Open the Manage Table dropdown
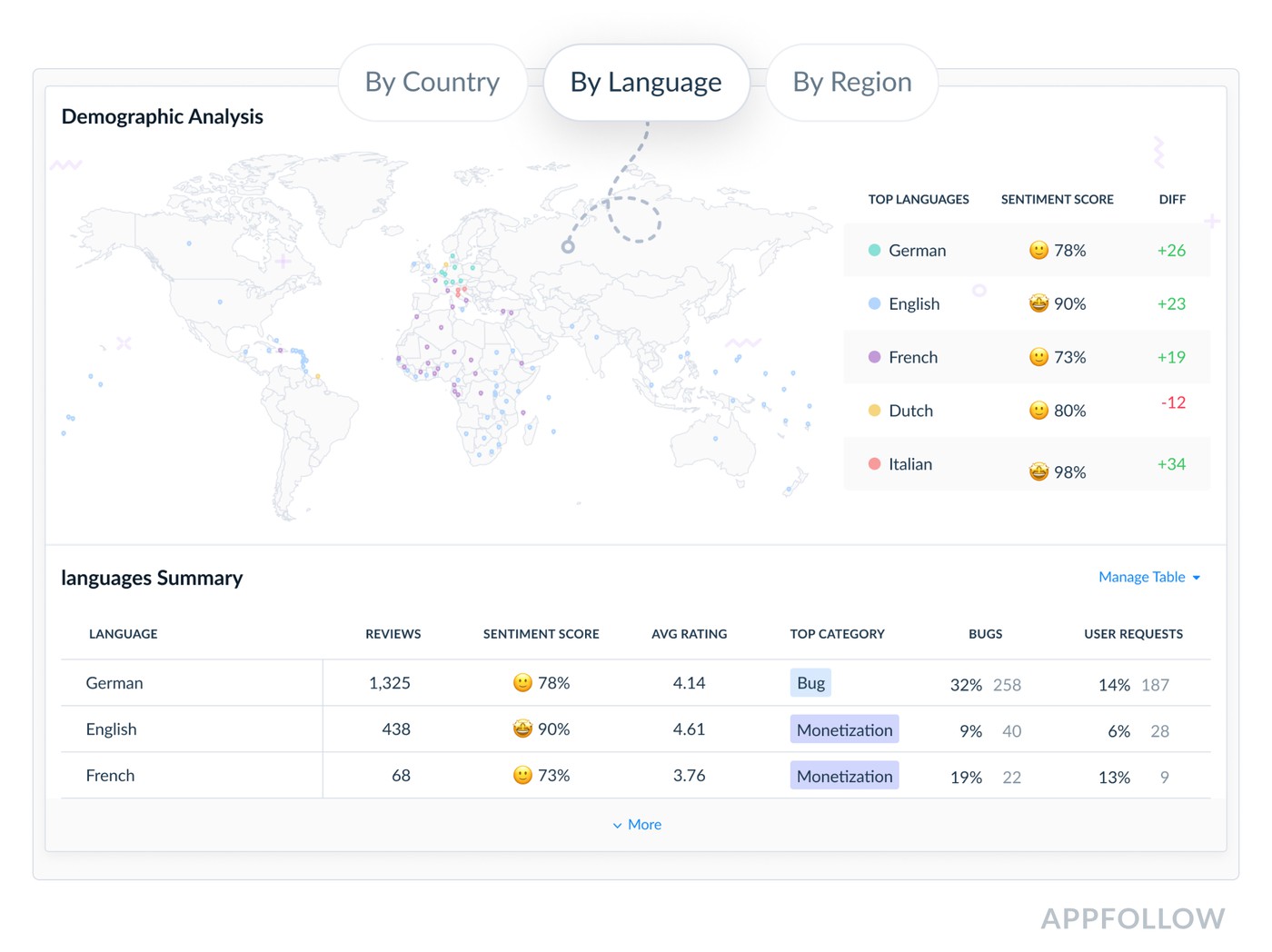 pyautogui.click(x=1148, y=577)
